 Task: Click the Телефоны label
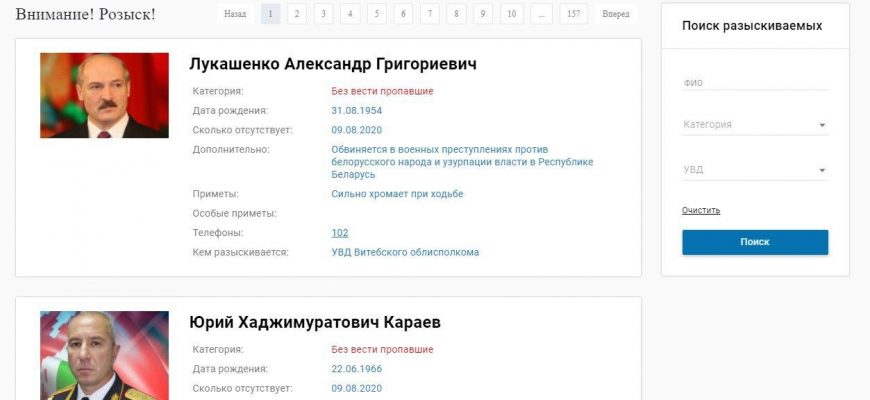218,233
